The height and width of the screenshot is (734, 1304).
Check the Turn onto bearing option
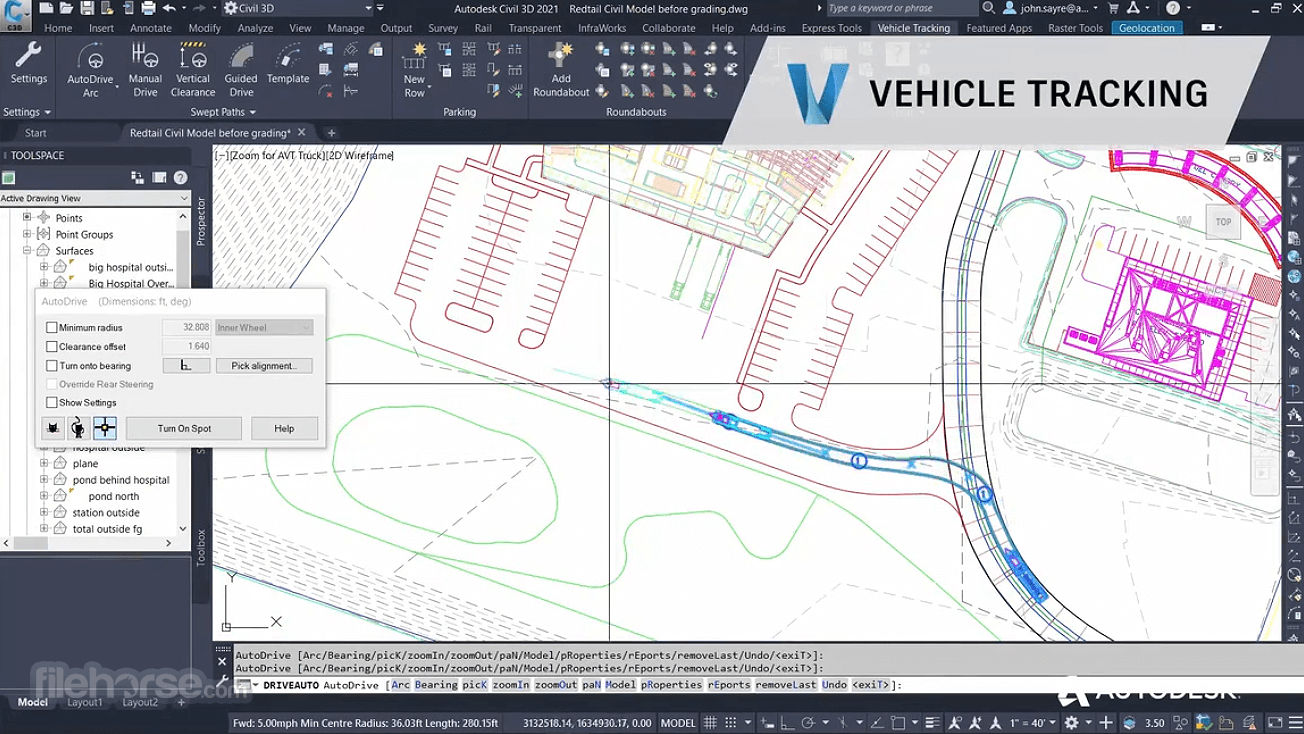52,366
